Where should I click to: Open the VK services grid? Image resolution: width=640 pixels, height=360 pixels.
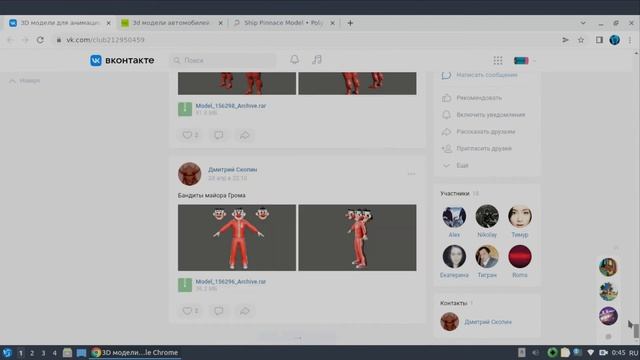coord(498,61)
